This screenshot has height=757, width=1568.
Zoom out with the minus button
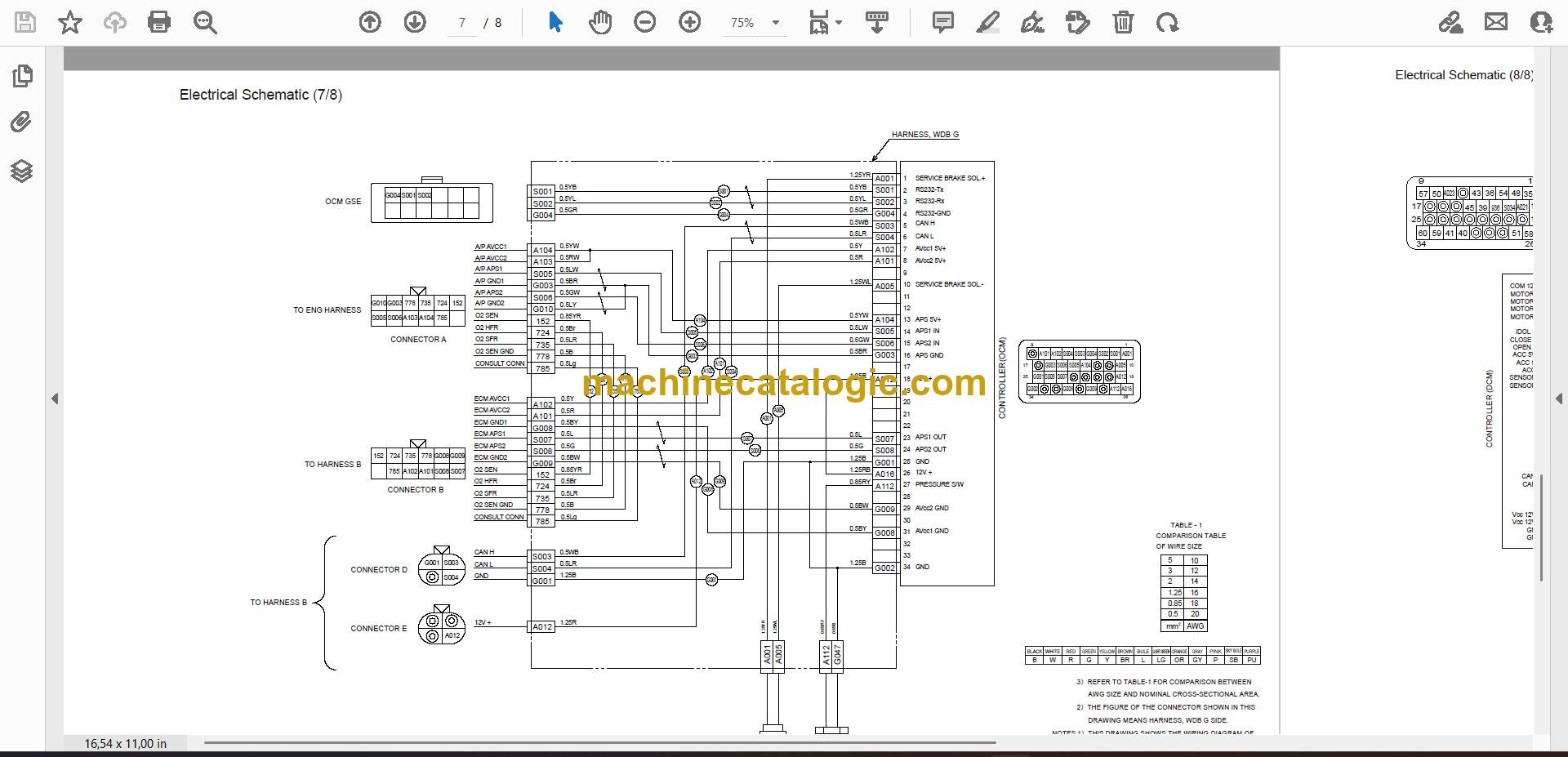click(645, 22)
